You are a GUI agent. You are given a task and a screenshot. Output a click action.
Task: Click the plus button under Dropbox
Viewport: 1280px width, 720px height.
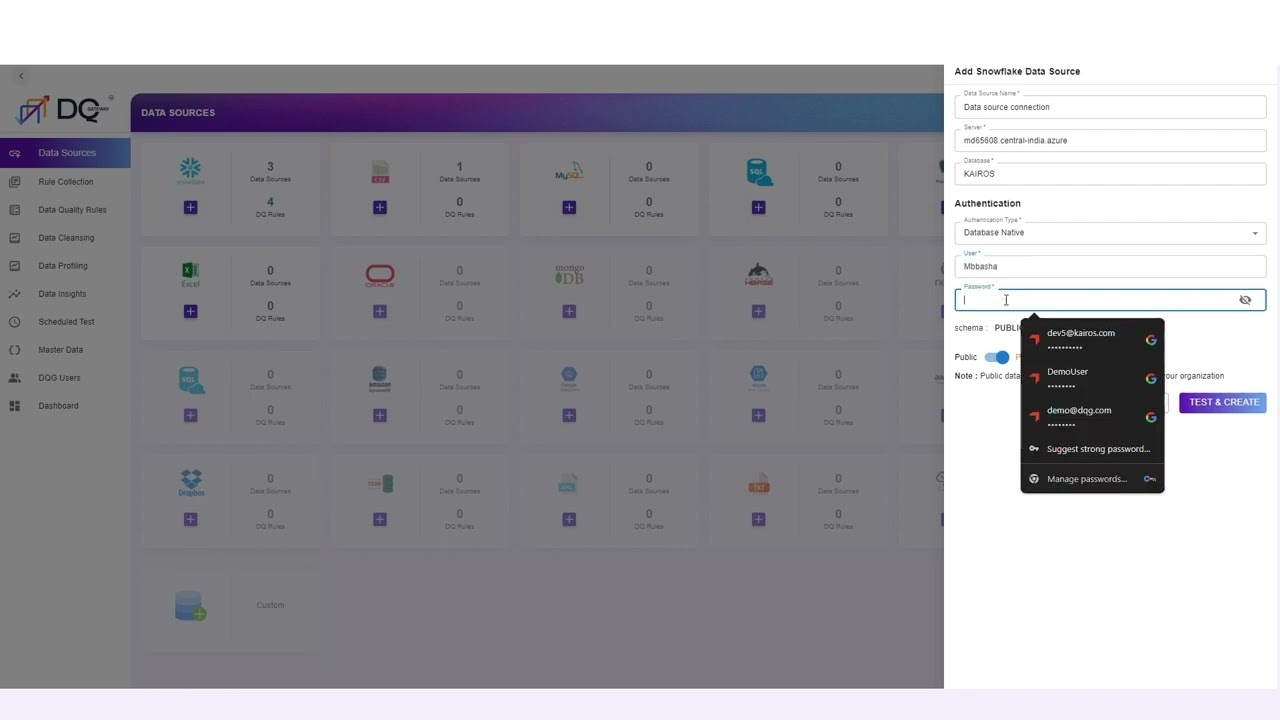tap(190, 519)
